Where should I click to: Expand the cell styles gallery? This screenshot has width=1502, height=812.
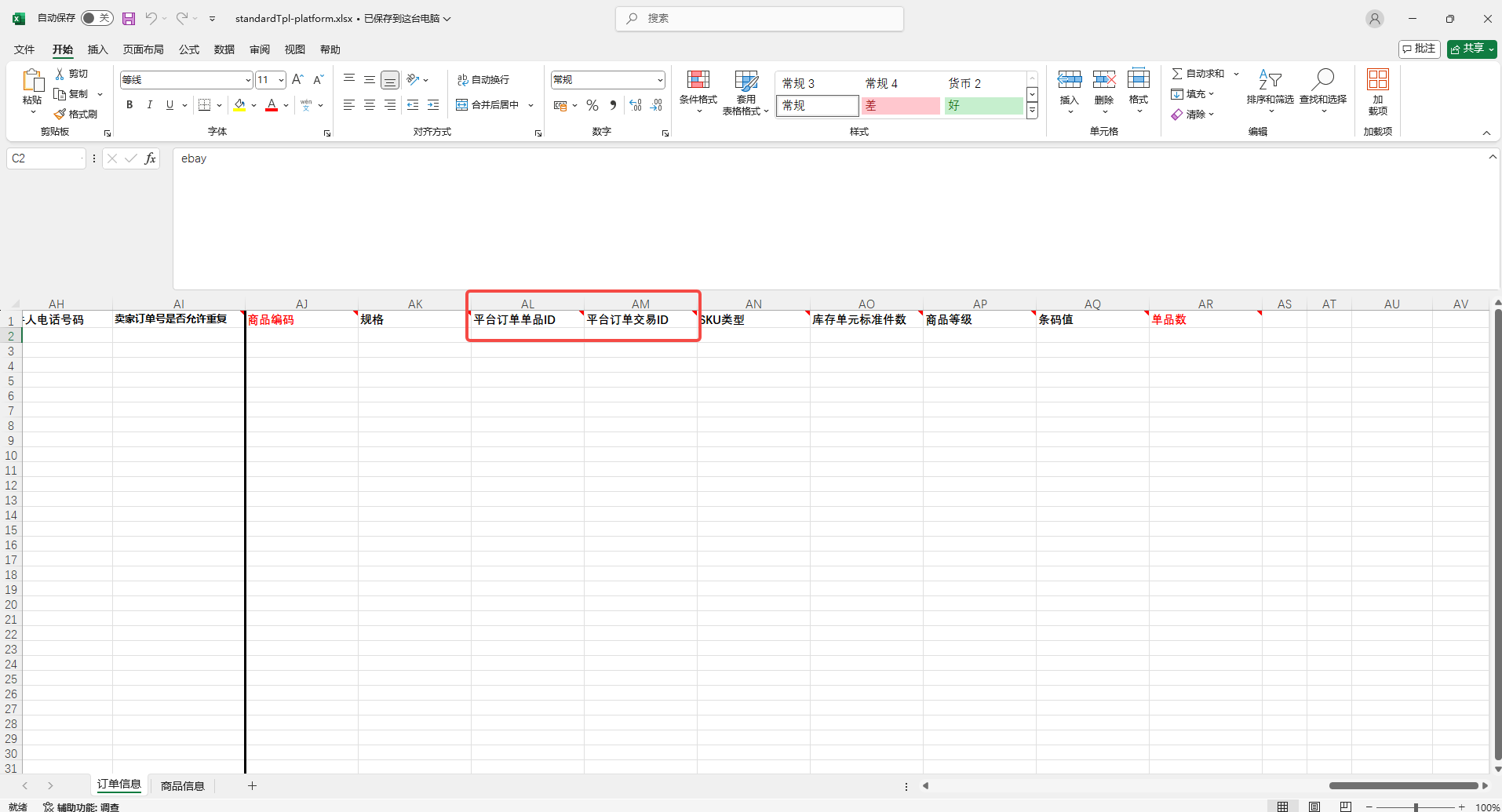[x=1033, y=111]
